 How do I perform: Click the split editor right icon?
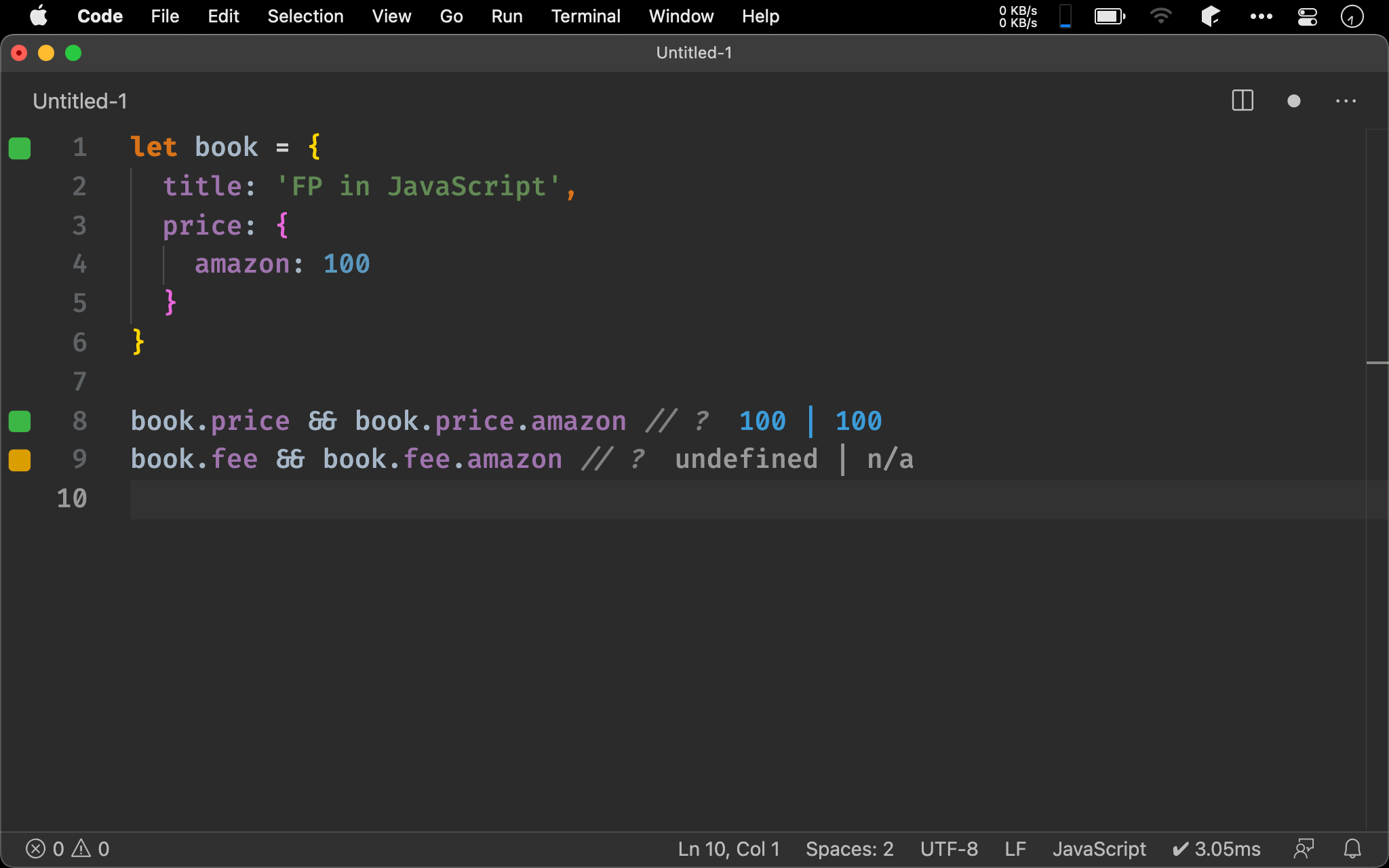[x=1242, y=101]
